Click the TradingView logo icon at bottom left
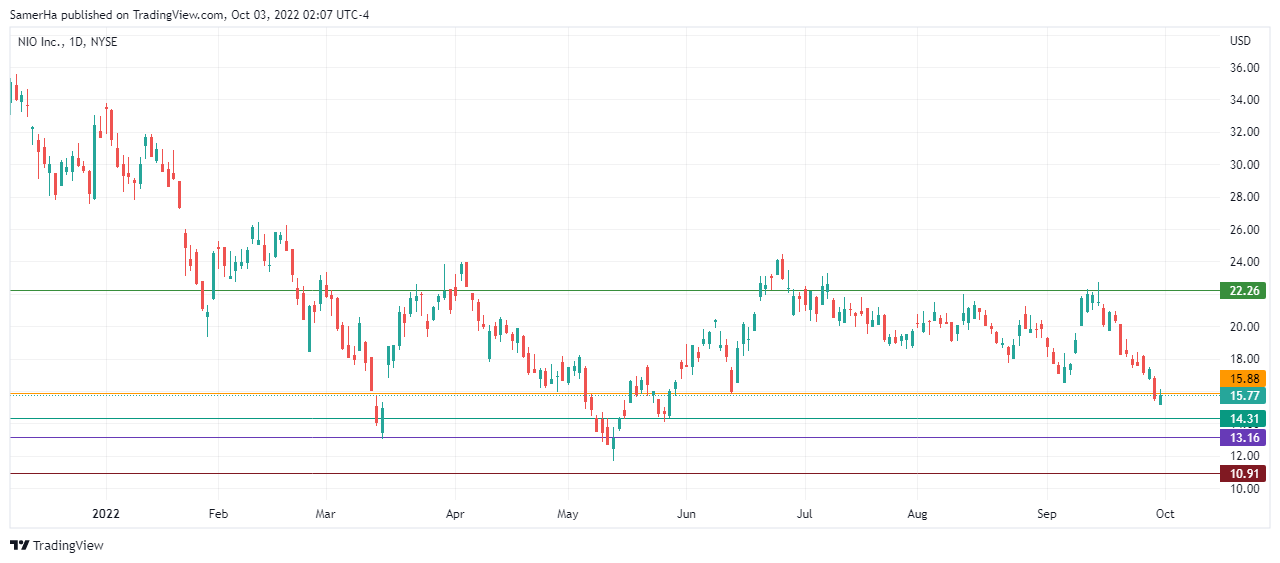The width and height of the screenshot is (1280, 563). 19,545
